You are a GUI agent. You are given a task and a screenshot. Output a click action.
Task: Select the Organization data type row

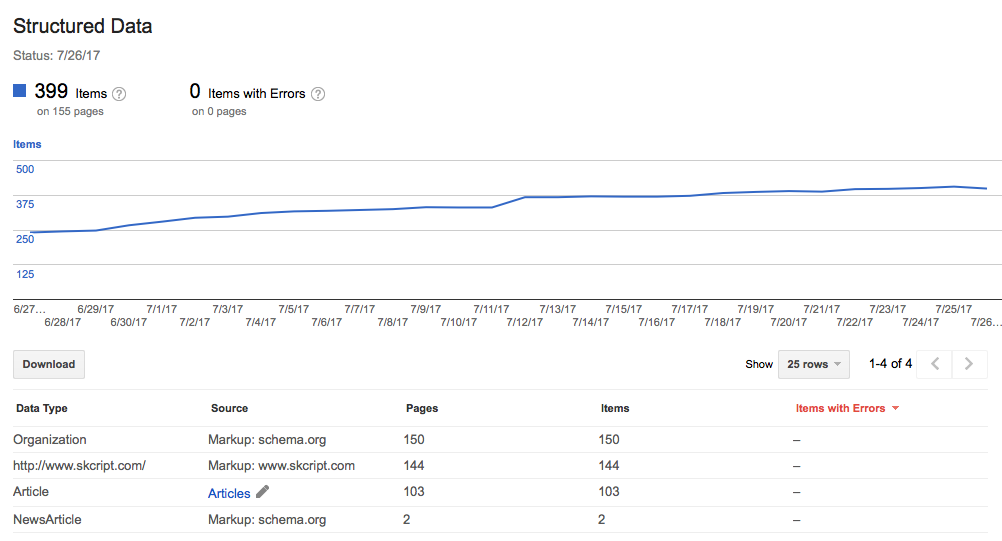50,440
